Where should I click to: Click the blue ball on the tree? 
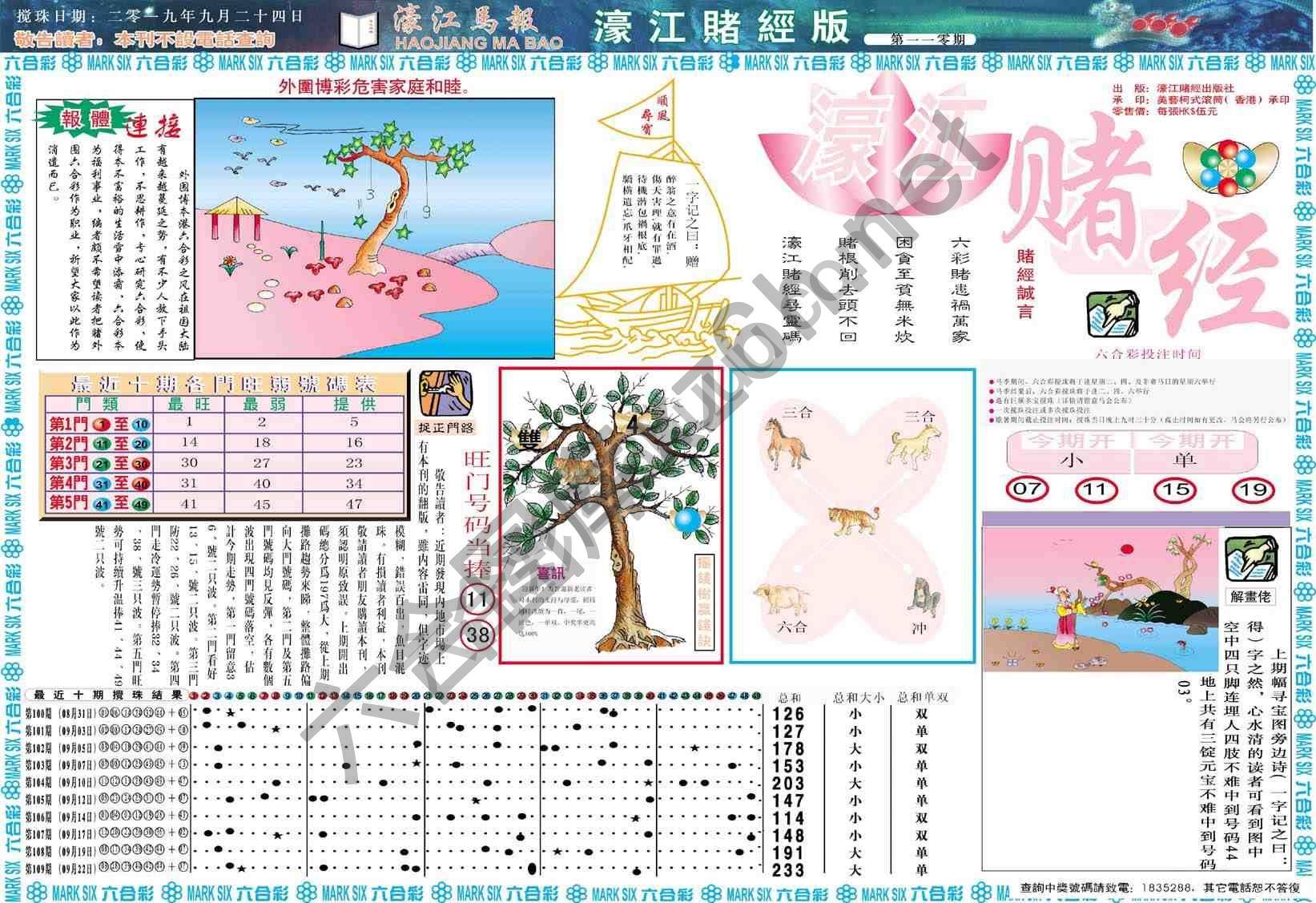click(686, 520)
